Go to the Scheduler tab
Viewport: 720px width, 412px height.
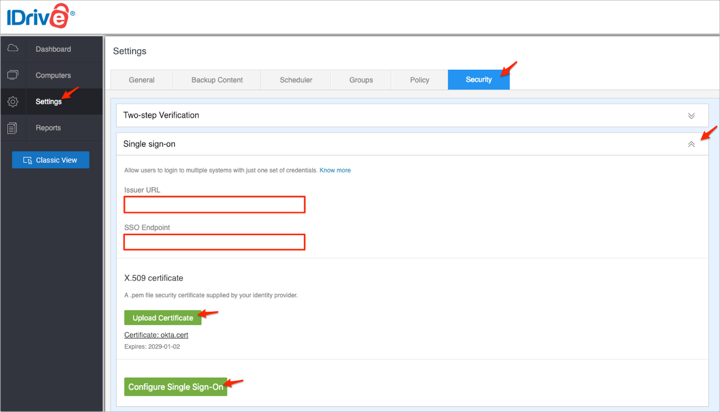(x=296, y=80)
